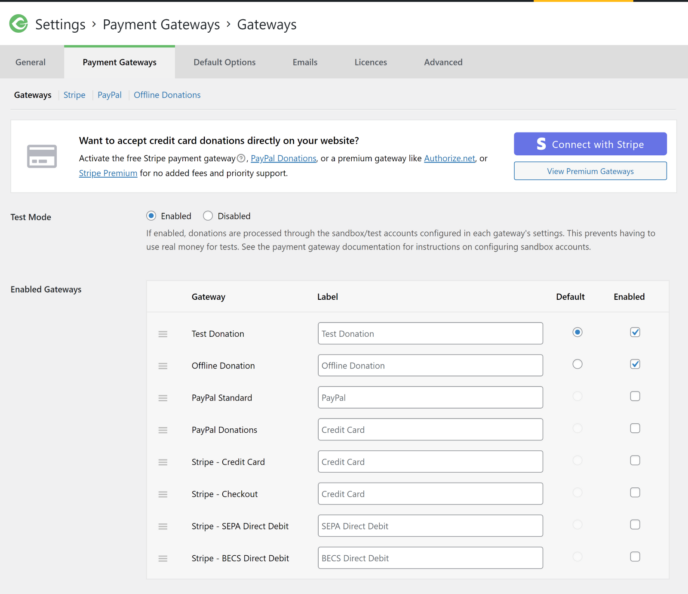Click Connect with Stripe button
688x594 pixels.
click(590, 144)
